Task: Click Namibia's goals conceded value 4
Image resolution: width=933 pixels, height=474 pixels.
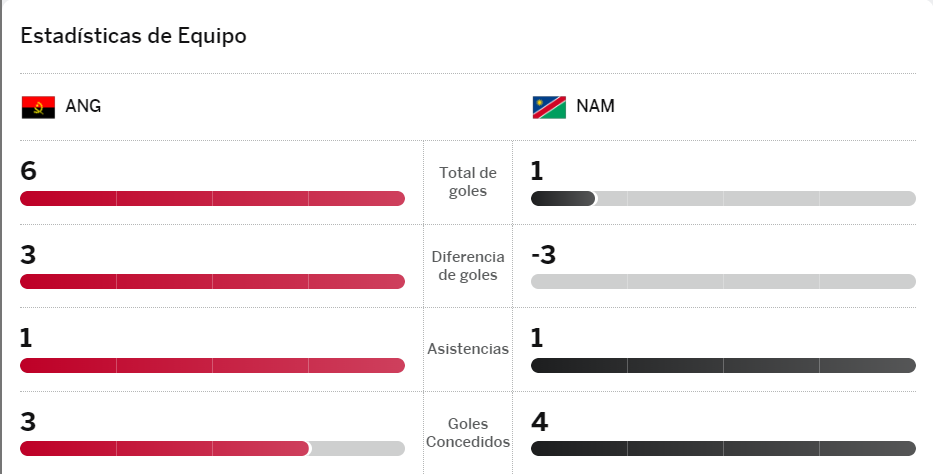Action: 539,421
